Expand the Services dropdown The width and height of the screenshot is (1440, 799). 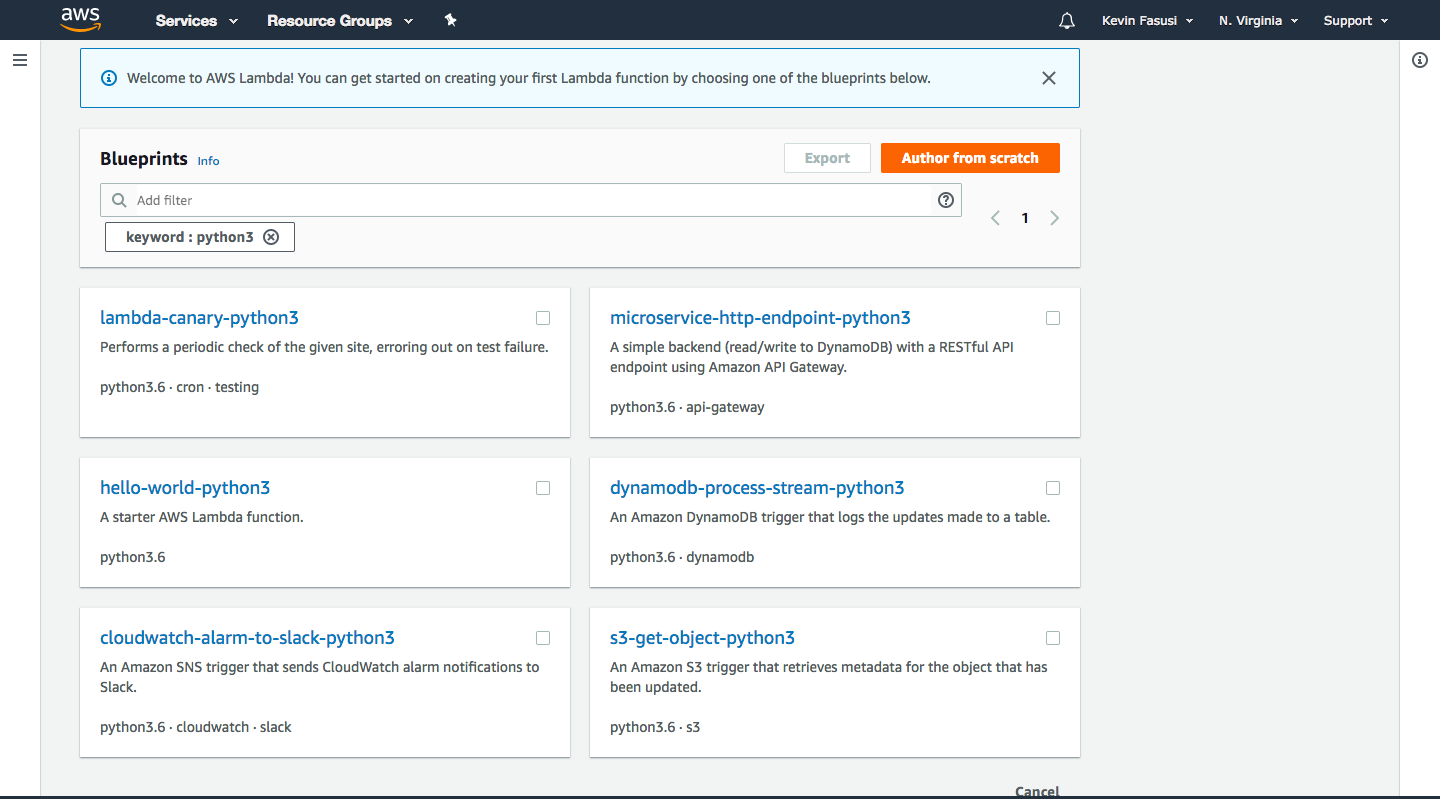click(197, 20)
